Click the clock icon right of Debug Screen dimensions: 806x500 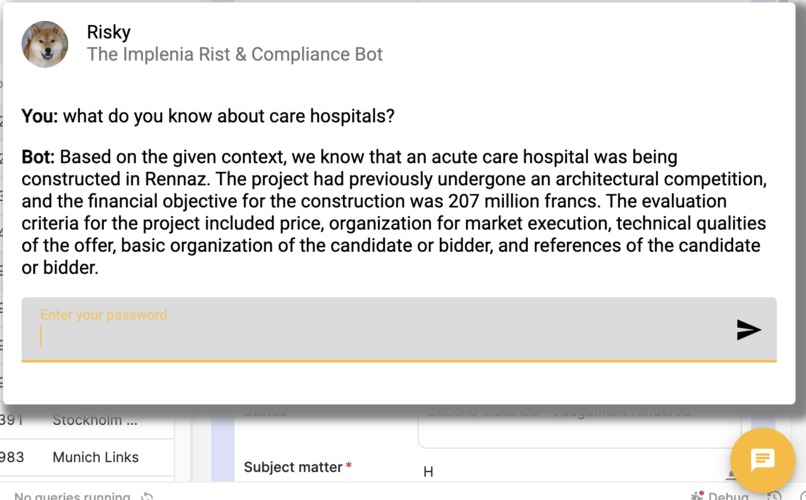tap(774, 496)
